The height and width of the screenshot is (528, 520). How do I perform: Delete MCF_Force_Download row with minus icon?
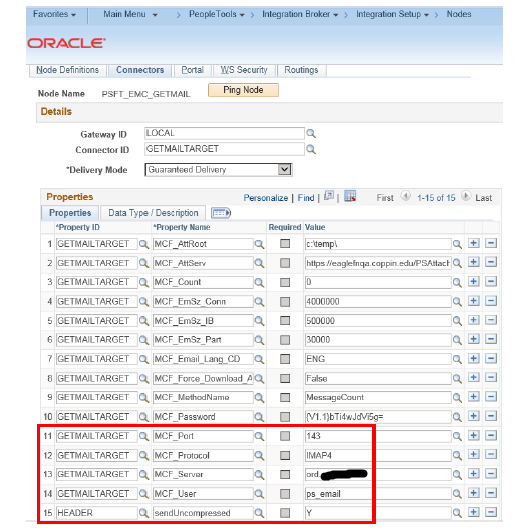click(491, 377)
